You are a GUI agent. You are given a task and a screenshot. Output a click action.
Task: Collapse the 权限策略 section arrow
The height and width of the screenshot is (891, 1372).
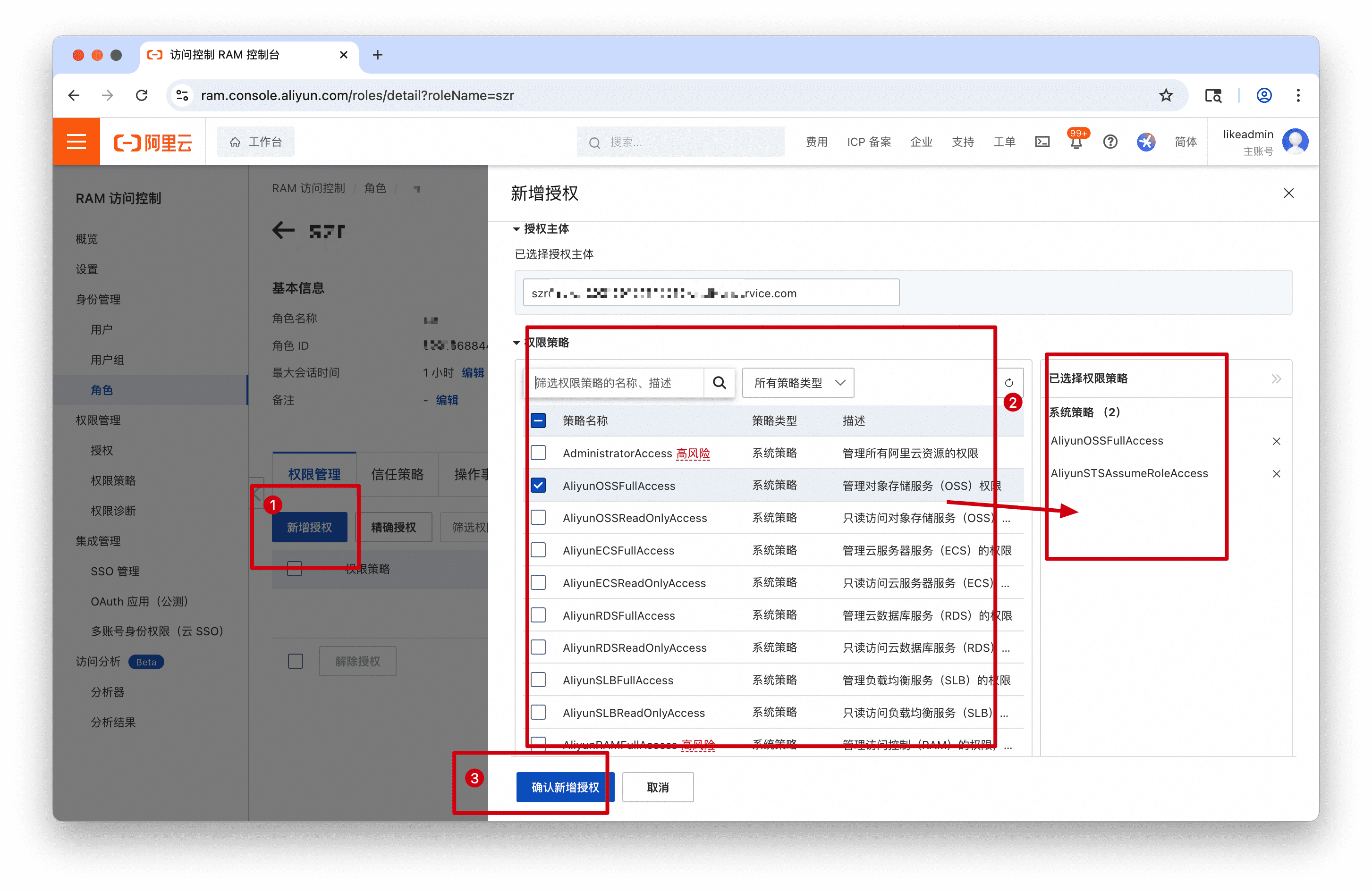516,343
